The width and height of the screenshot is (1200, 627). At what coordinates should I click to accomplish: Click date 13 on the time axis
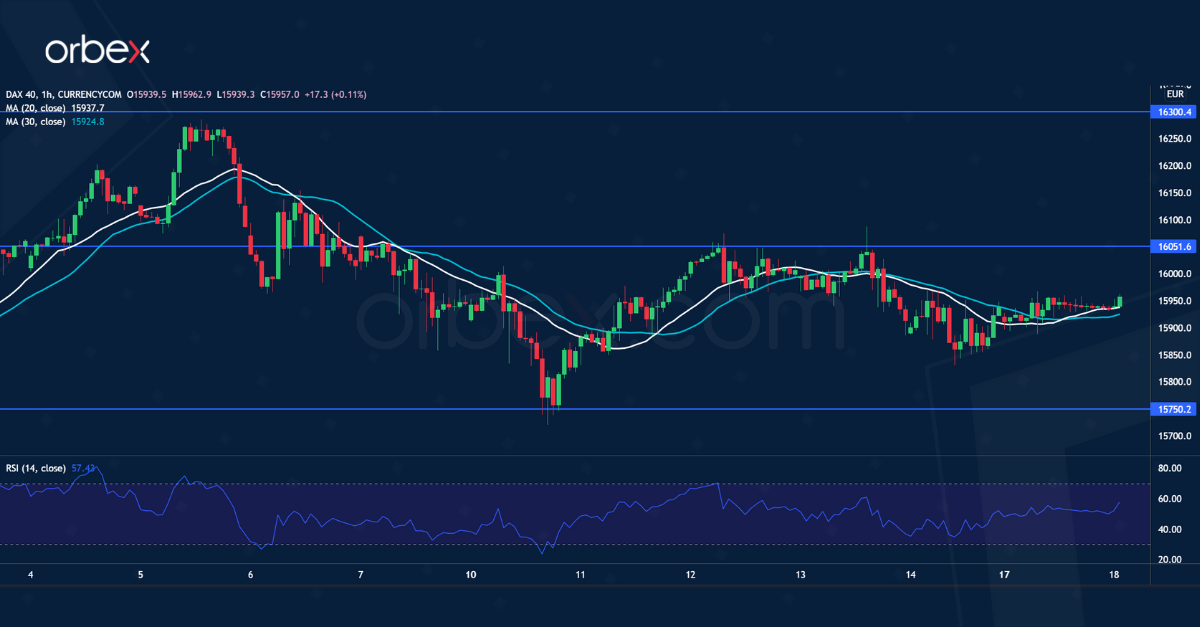click(x=800, y=575)
